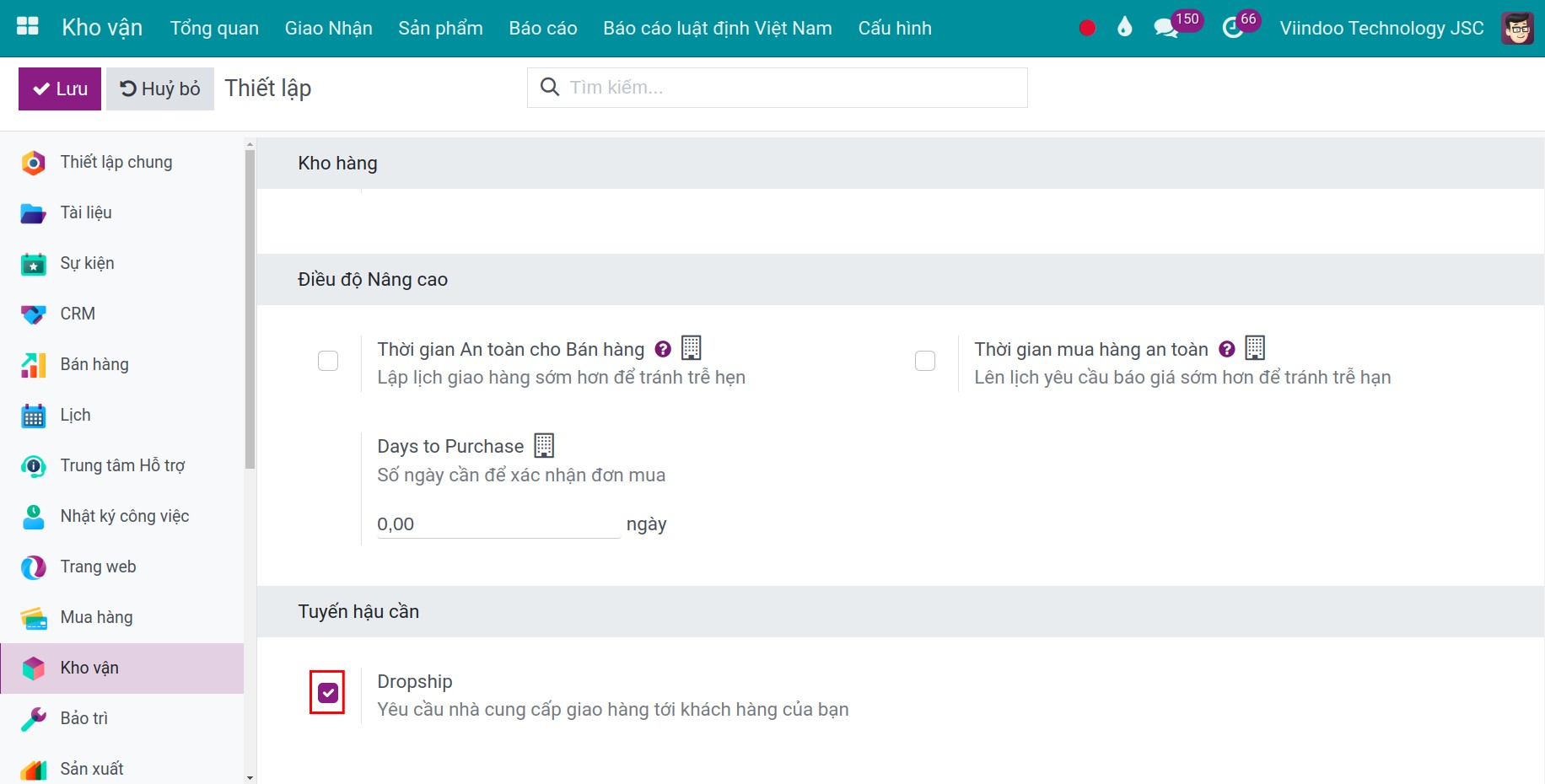Open the Giao Nhận menu
This screenshot has height=784, width=1545.
(x=328, y=28)
